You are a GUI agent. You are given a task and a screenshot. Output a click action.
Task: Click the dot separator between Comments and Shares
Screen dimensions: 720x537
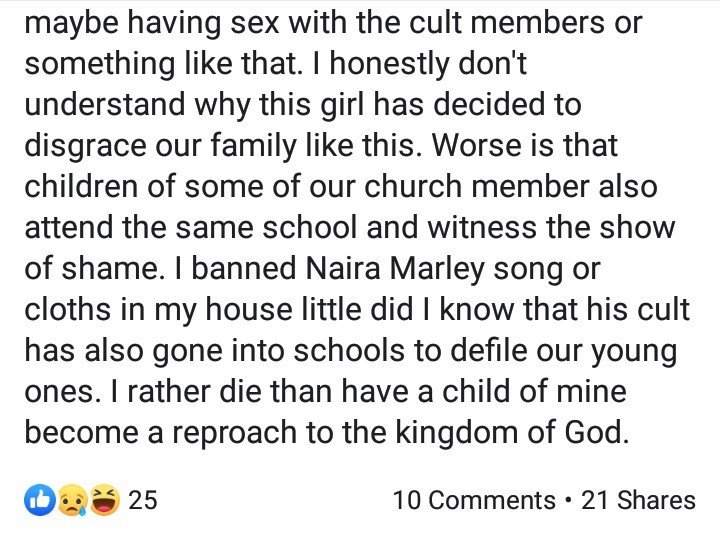coord(568,500)
